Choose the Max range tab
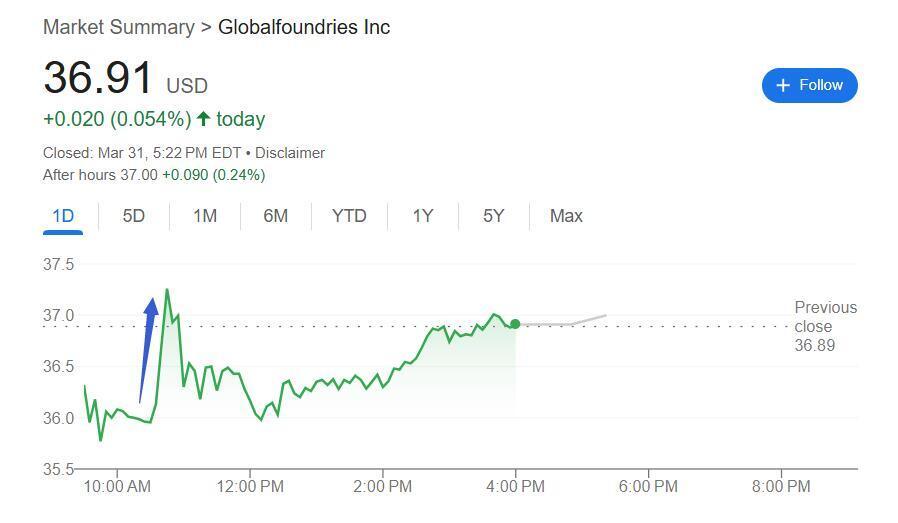898x523 pixels. coord(566,216)
